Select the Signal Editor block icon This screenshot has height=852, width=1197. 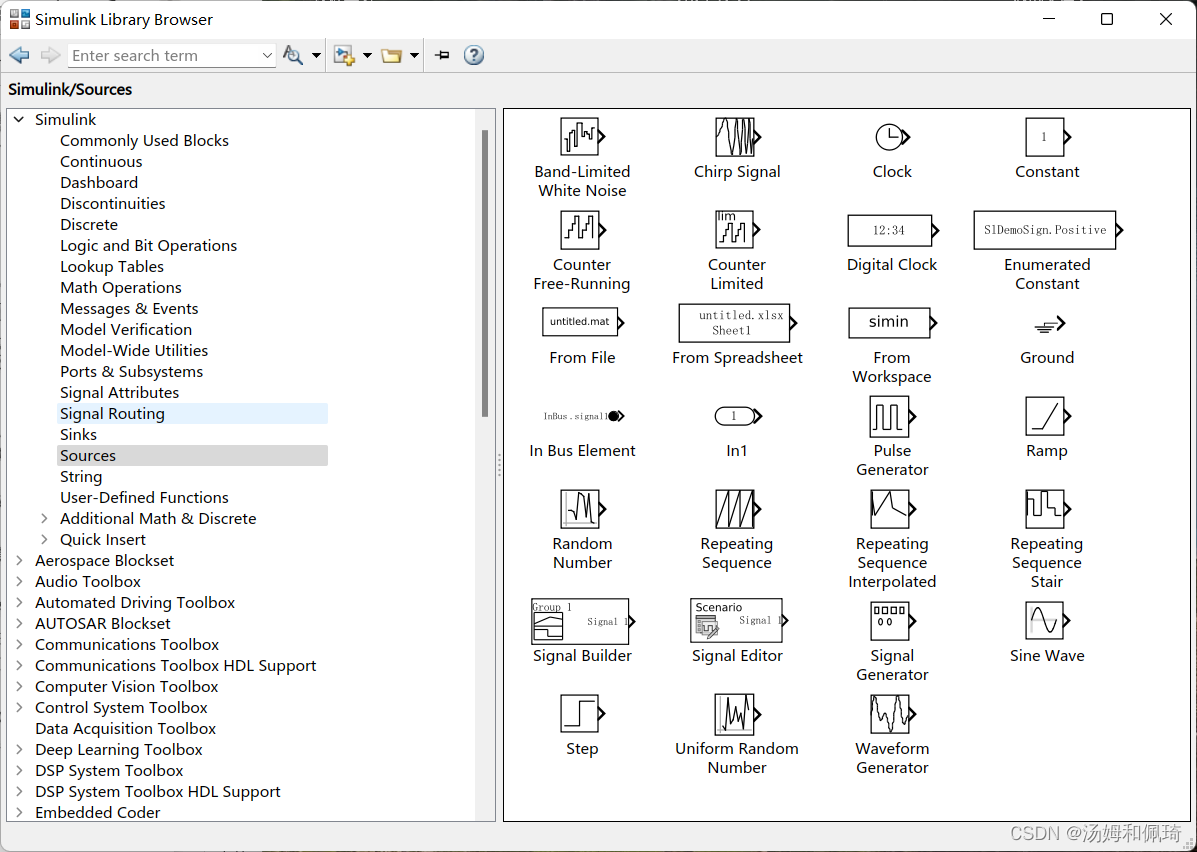(738, 619)
